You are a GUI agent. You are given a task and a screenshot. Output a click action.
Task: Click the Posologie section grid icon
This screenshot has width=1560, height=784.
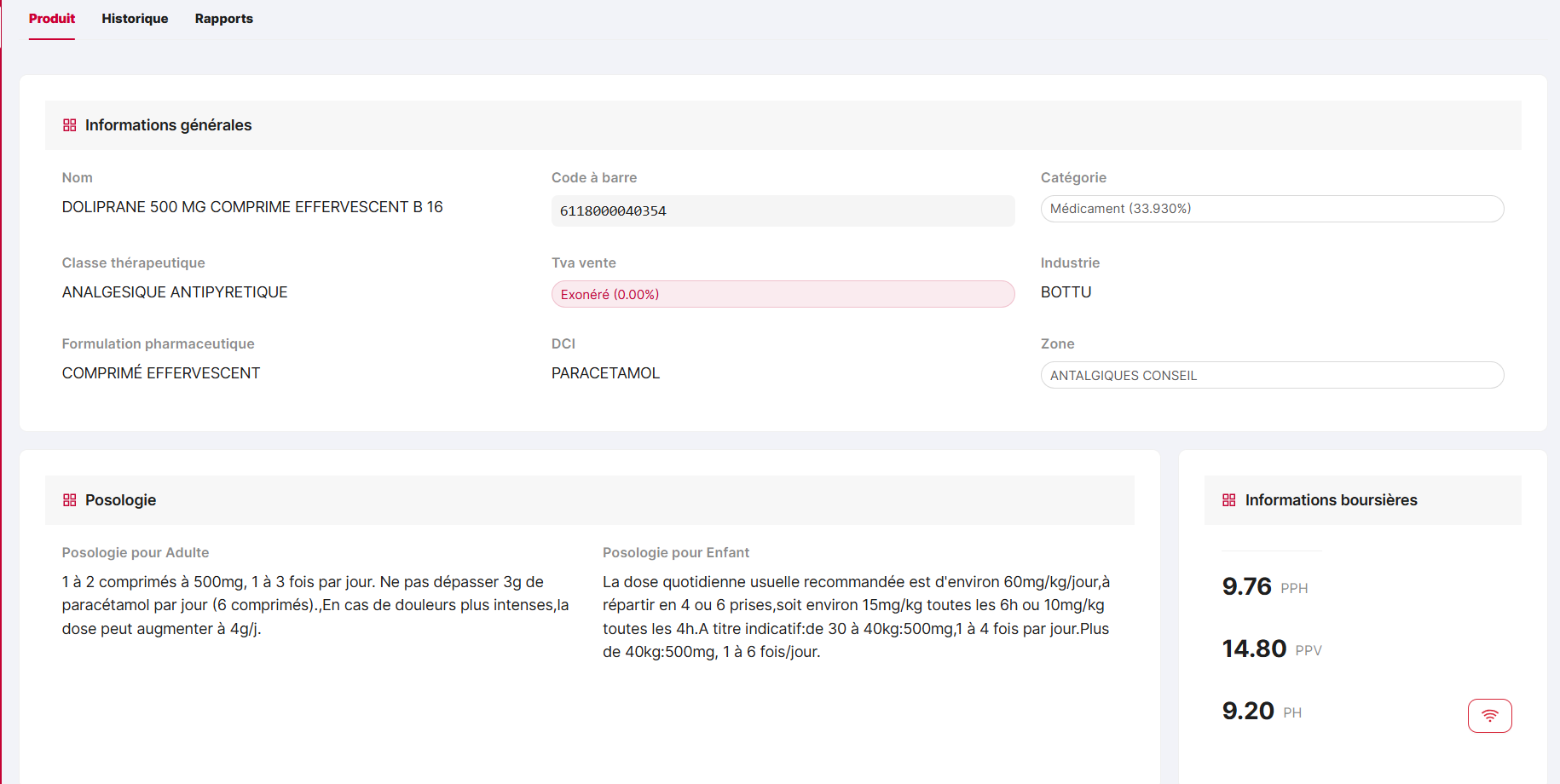(69, 500)
